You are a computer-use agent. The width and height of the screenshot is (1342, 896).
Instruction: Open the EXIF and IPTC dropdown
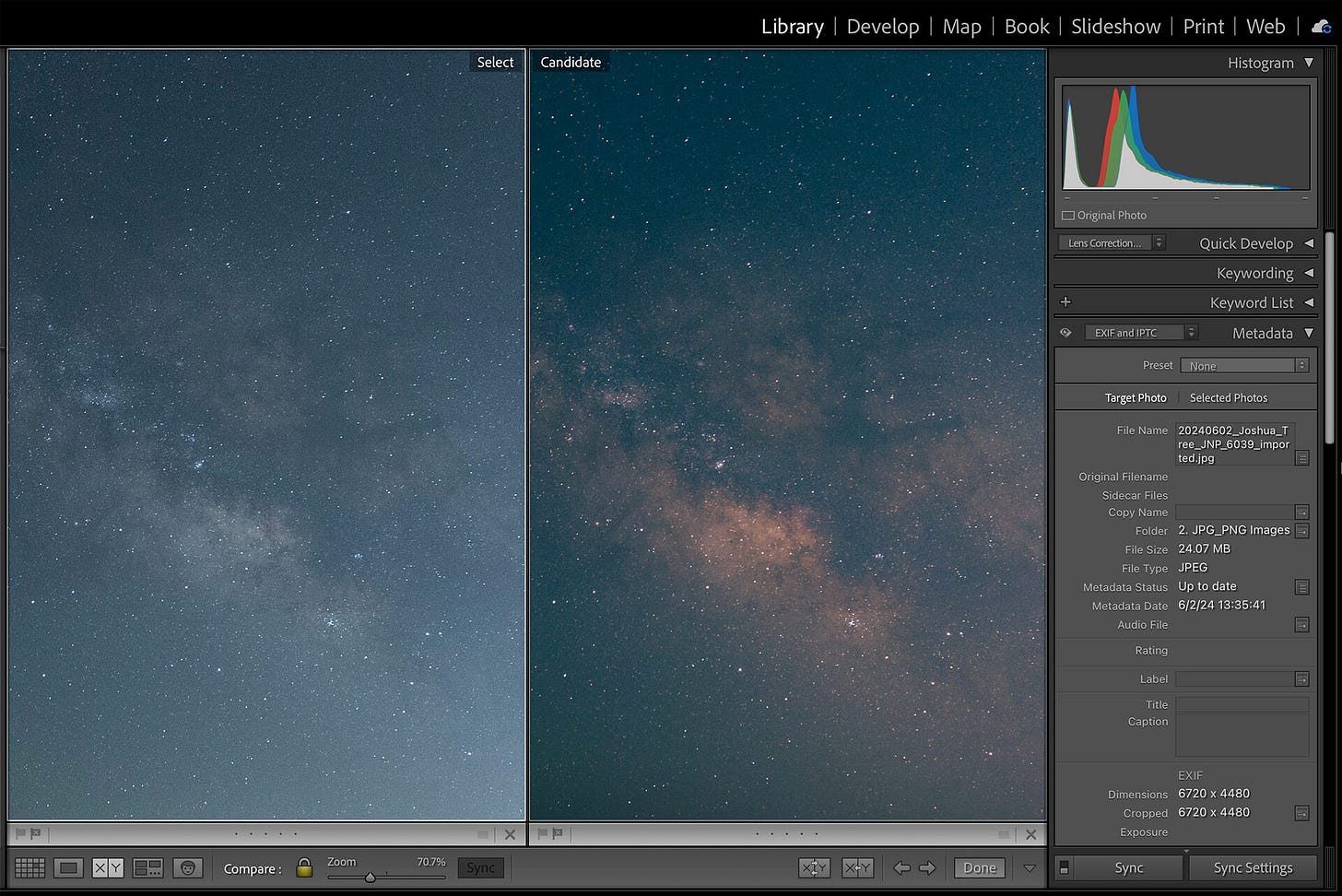pos(1140,333)
